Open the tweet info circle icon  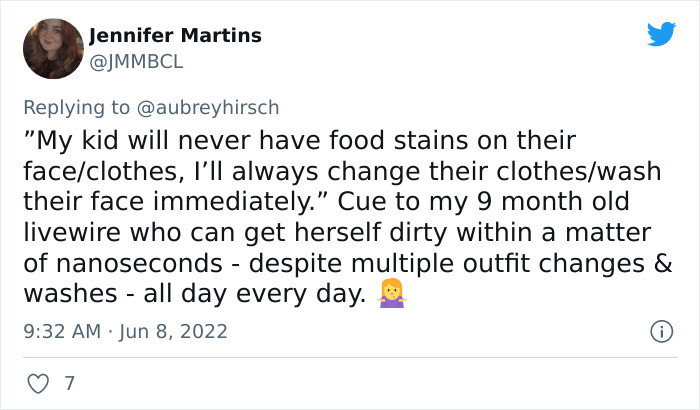pyautogui.click(x=660, y=330)
